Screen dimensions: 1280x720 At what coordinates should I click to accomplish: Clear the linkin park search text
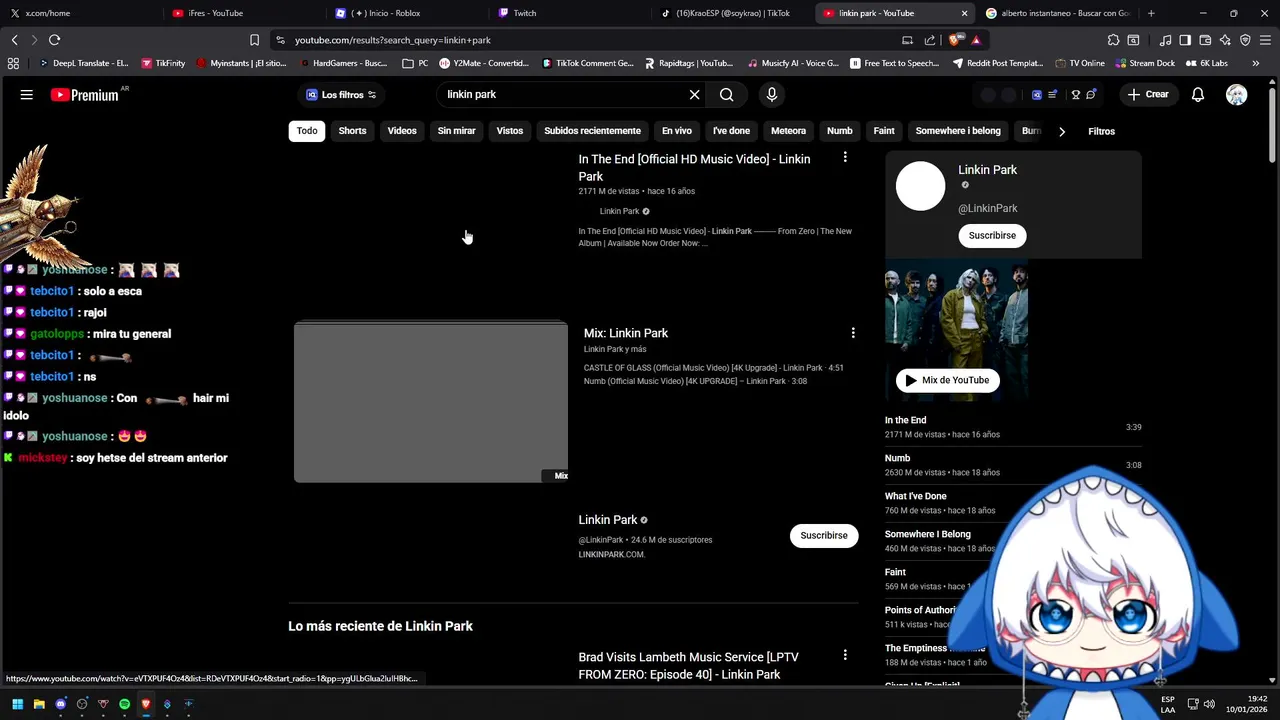pos(694,95)
